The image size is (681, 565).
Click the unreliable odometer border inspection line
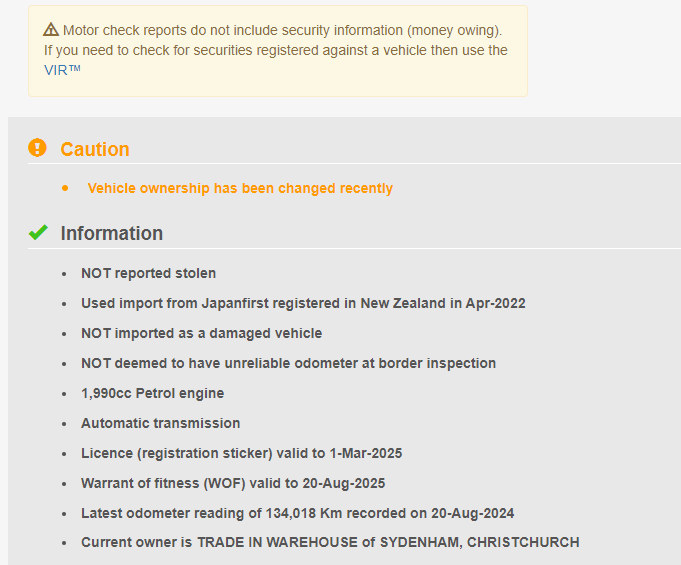click(288, 363)
